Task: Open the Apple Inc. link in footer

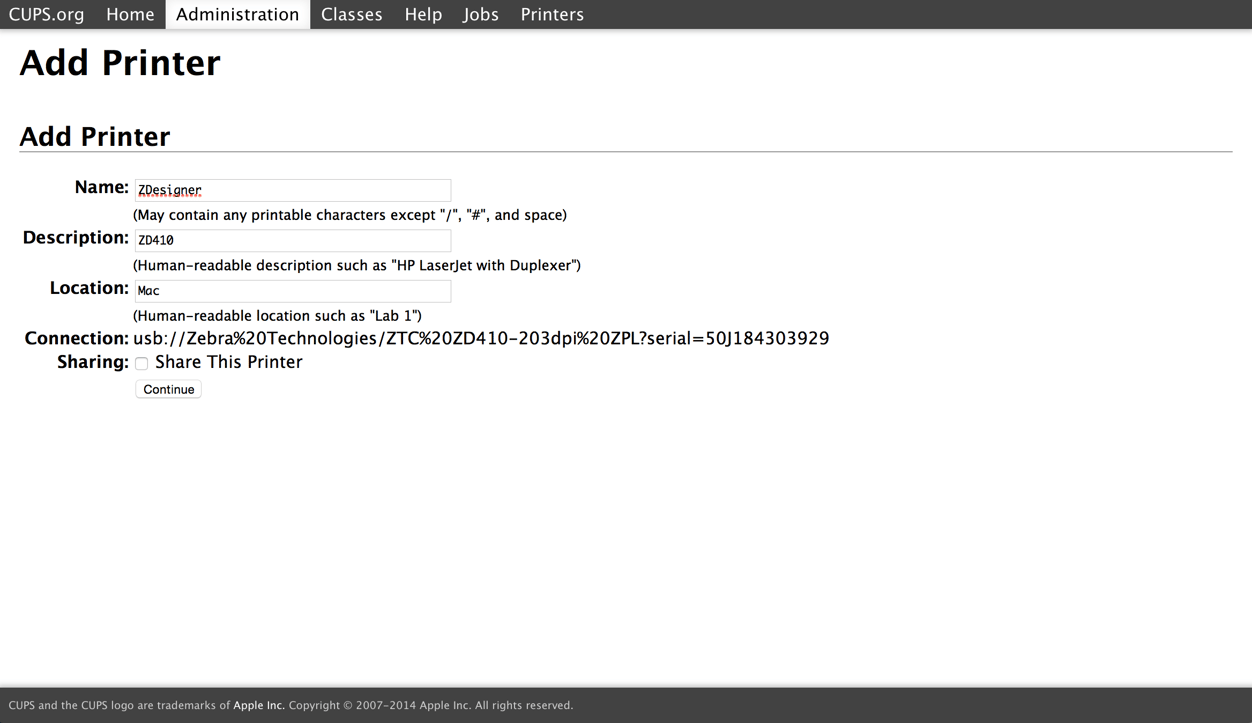Action: 258,705
